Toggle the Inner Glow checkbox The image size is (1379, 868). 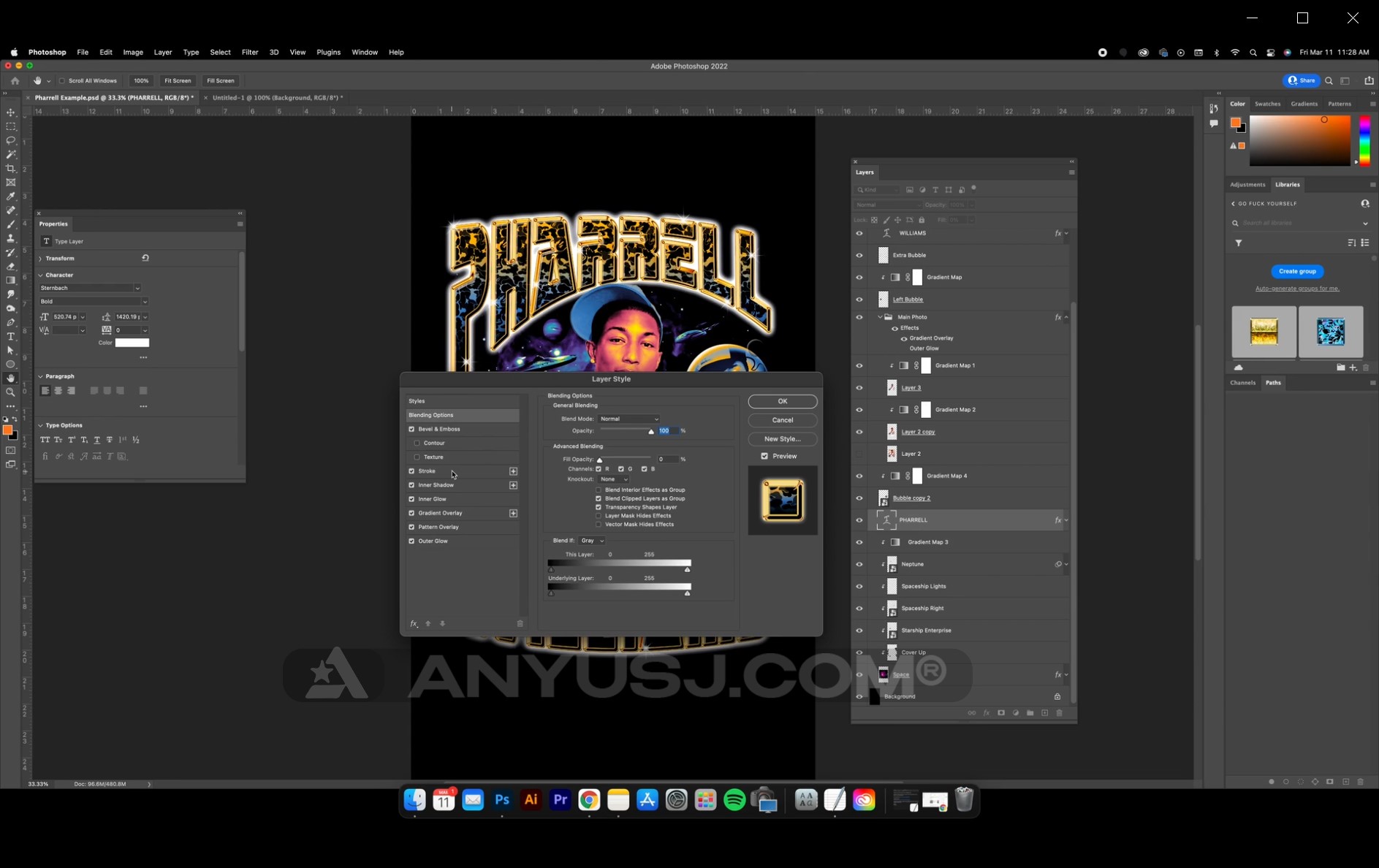coord(411,500)
